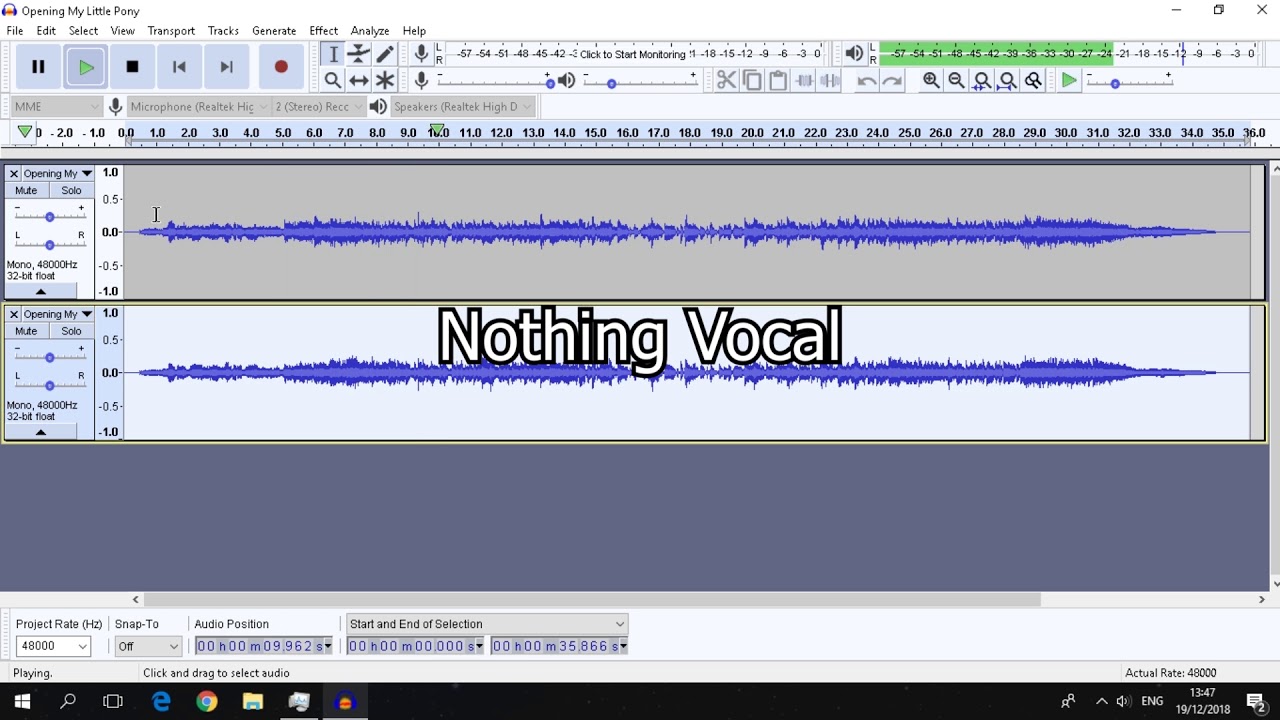Click the recording meter microphone icon
The height and width of the screenshot is (720, 1280).
(x=422, y=54)
